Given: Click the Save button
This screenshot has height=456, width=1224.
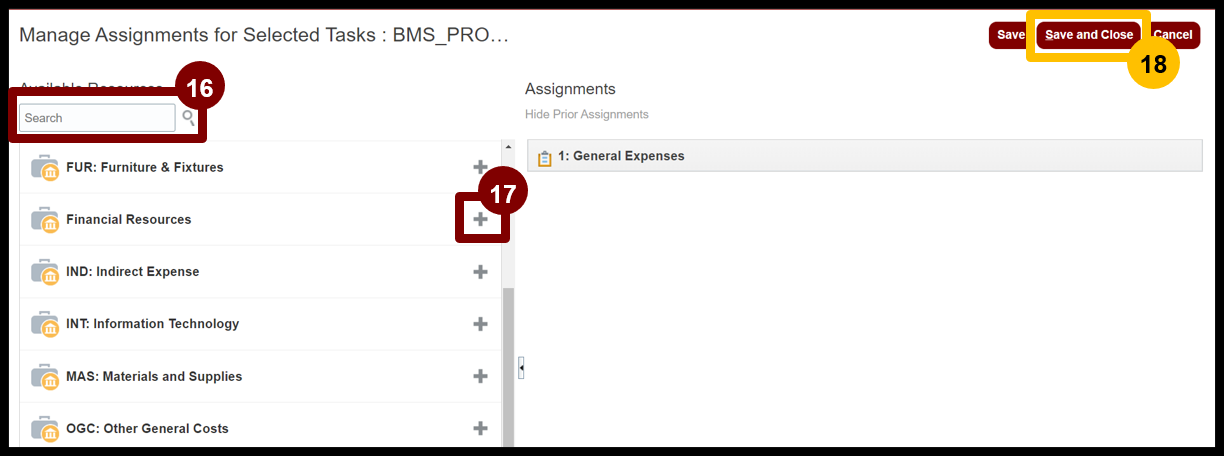Looking at the screenshot, I should (x=1009, y=35).
